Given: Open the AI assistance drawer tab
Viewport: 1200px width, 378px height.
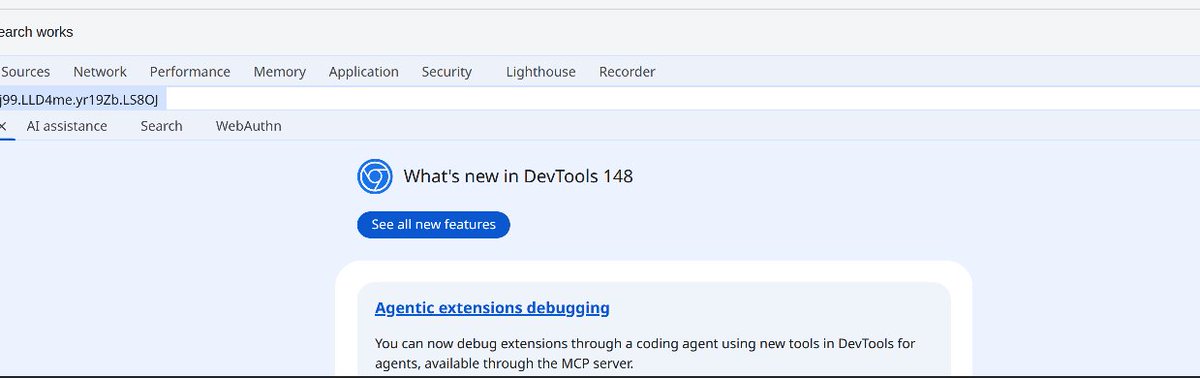Looking at the screenshot, I should tap(67, 126).
